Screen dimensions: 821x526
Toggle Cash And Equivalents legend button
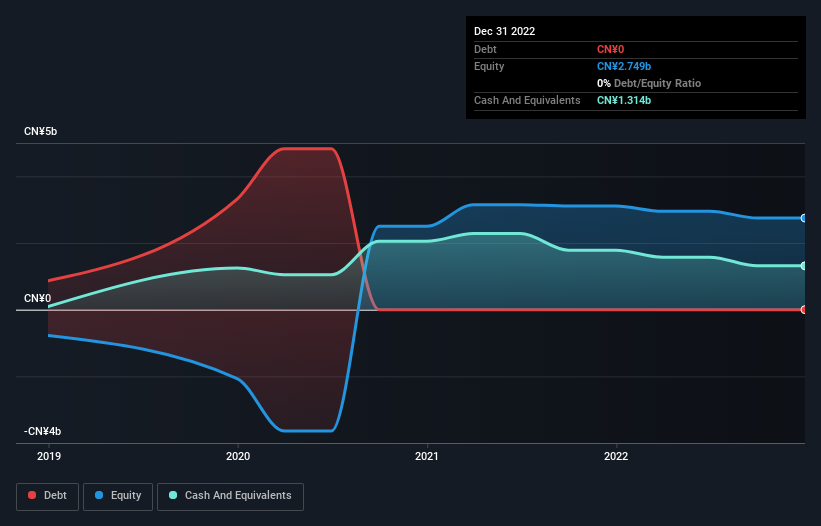point(230,496)
